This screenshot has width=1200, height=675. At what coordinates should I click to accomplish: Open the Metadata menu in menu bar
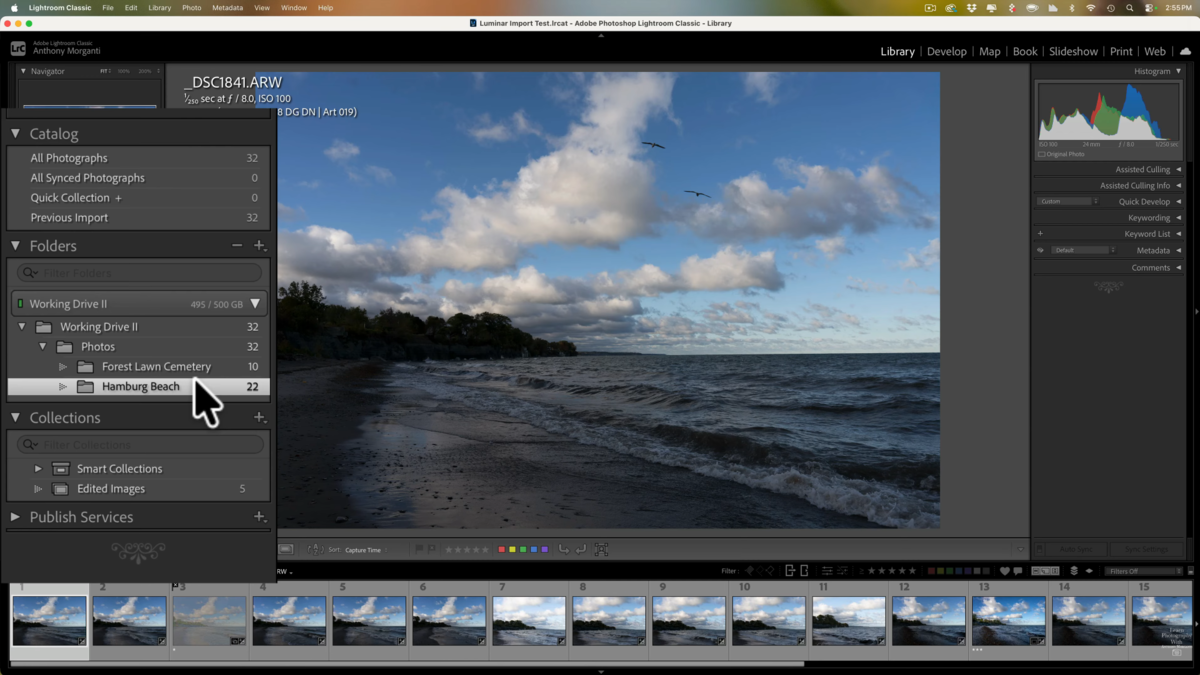click(227, 8)
